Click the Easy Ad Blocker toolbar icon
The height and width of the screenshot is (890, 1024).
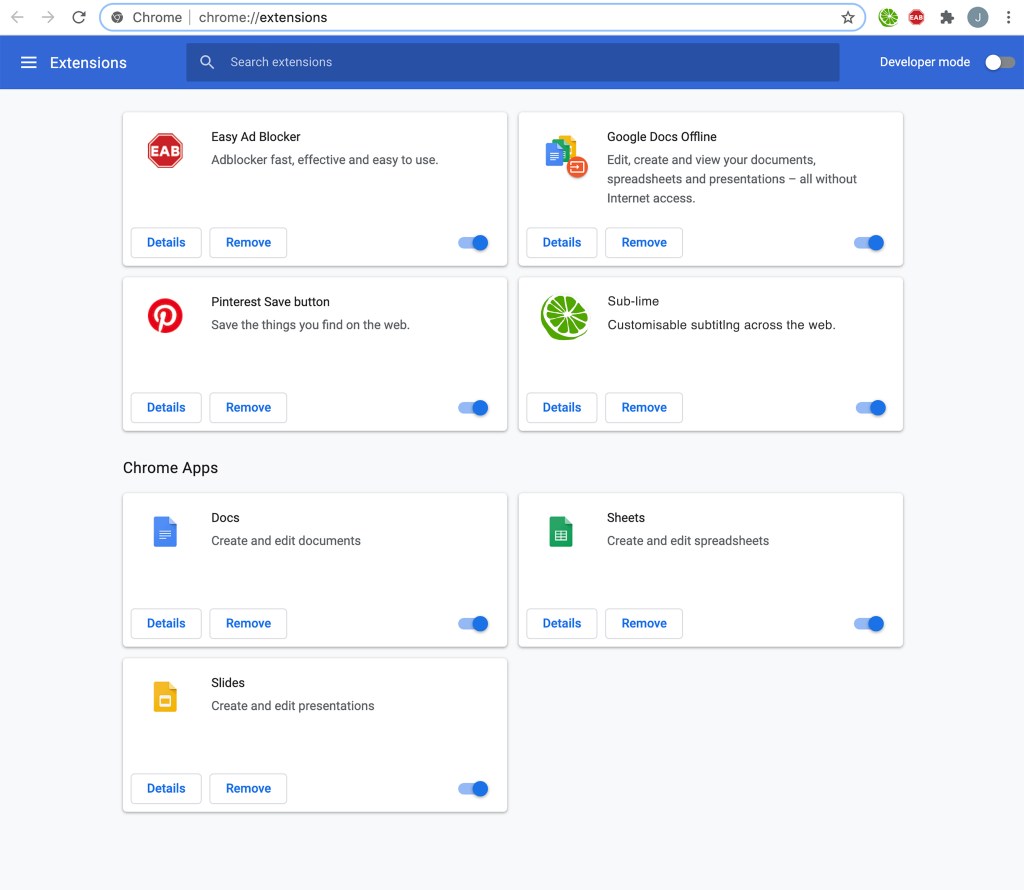pos(917,17)
